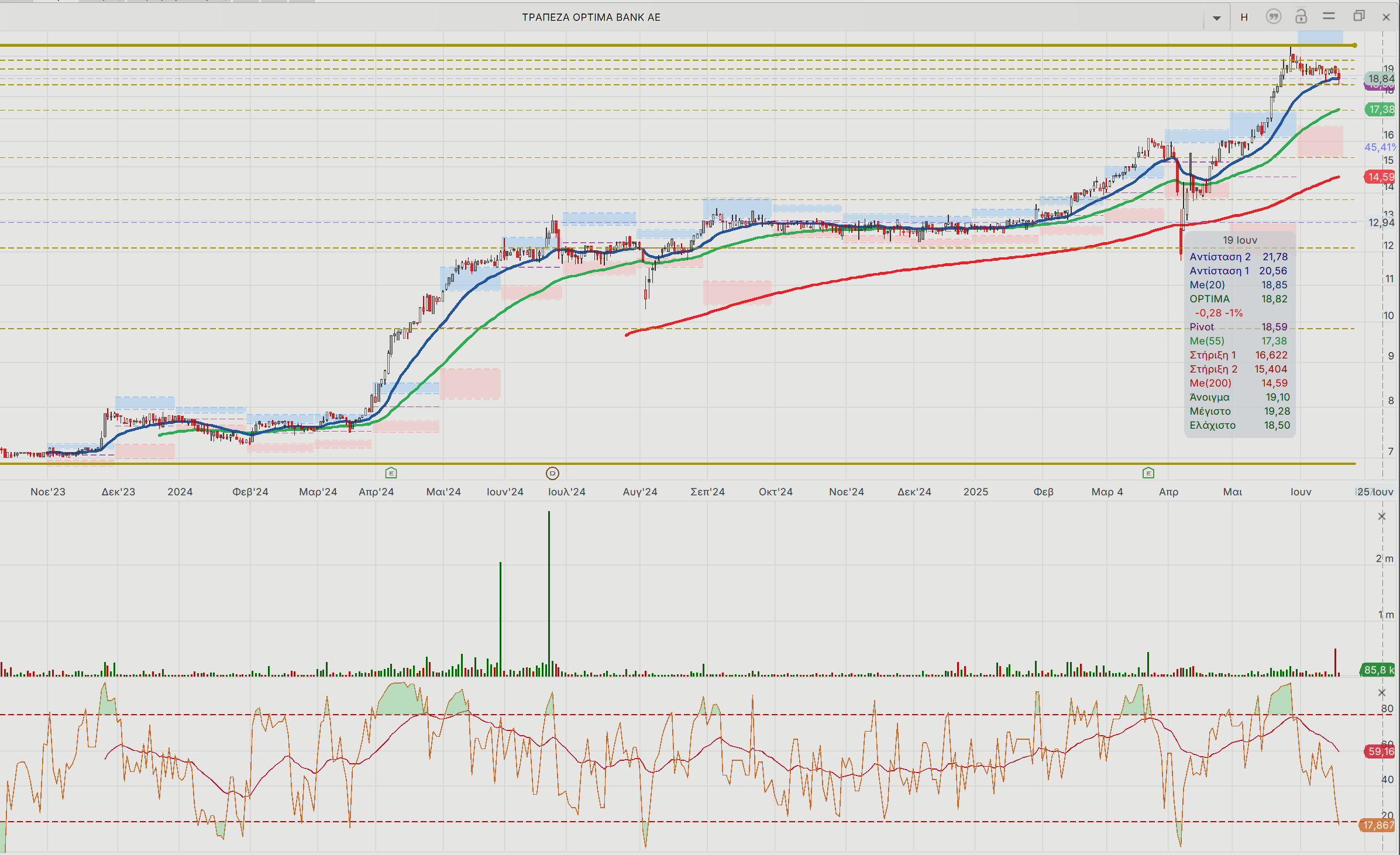Click the Άνοιγμα 19,10 row in tooltip
1400x855 pixels.
point(1239,397)
